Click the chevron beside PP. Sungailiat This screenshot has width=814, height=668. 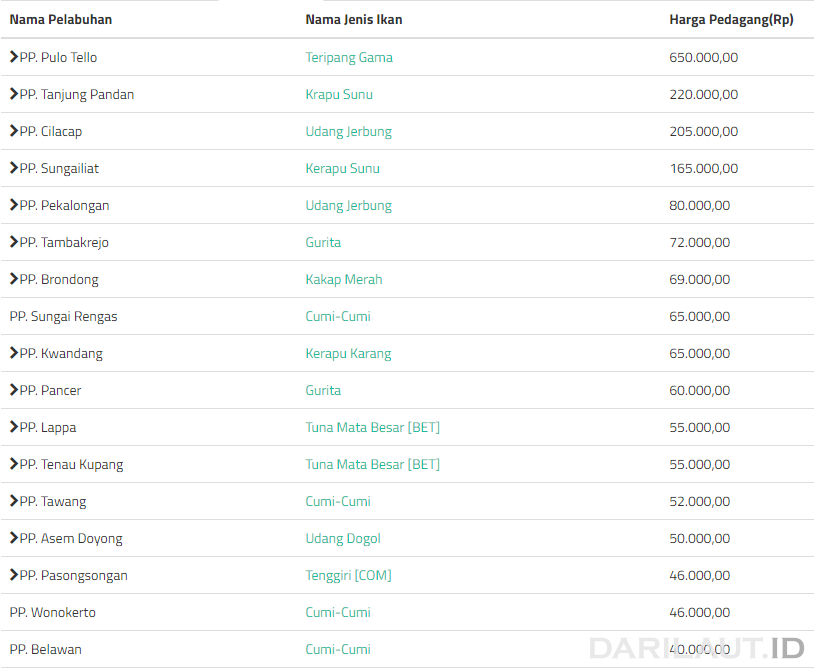coord(14,168)
